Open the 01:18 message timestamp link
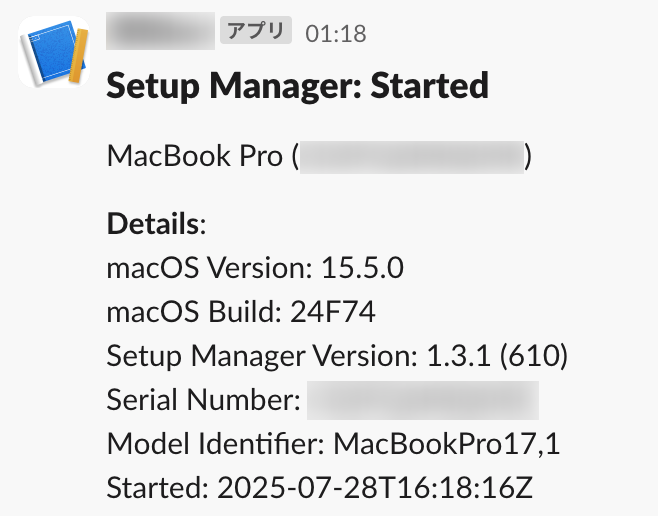Image resolution: width=658 pixels, height=522 pixels. (x=336, y=33)
